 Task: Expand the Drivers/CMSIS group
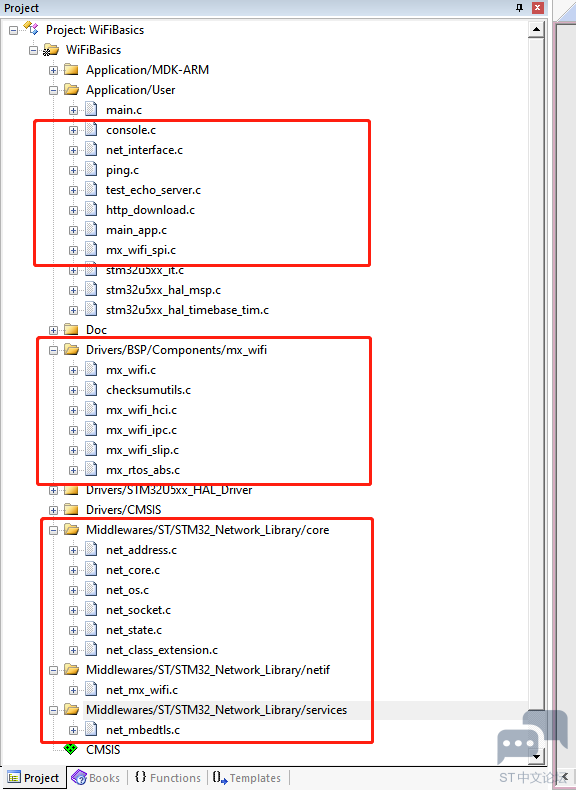click(53, 510)
